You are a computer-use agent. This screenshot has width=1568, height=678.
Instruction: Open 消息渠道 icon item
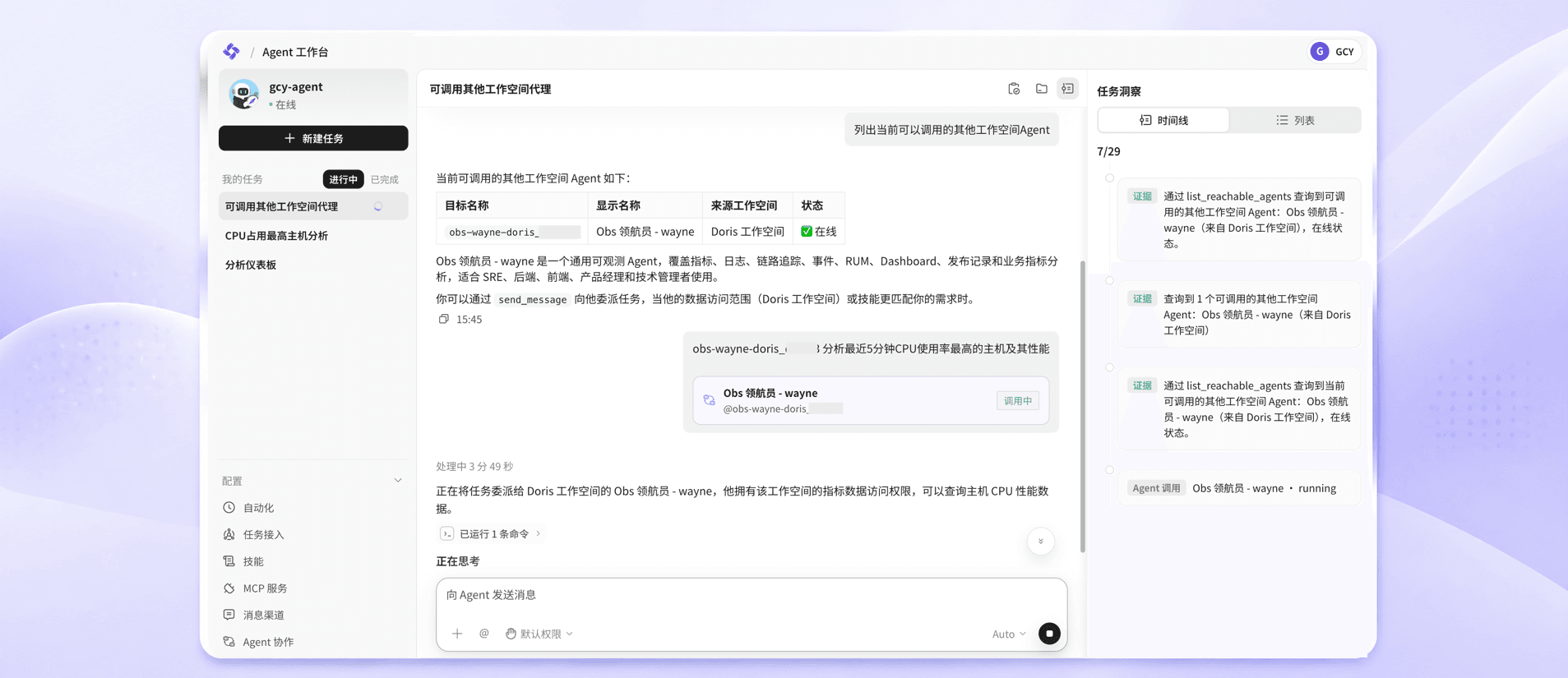point(229,615)
